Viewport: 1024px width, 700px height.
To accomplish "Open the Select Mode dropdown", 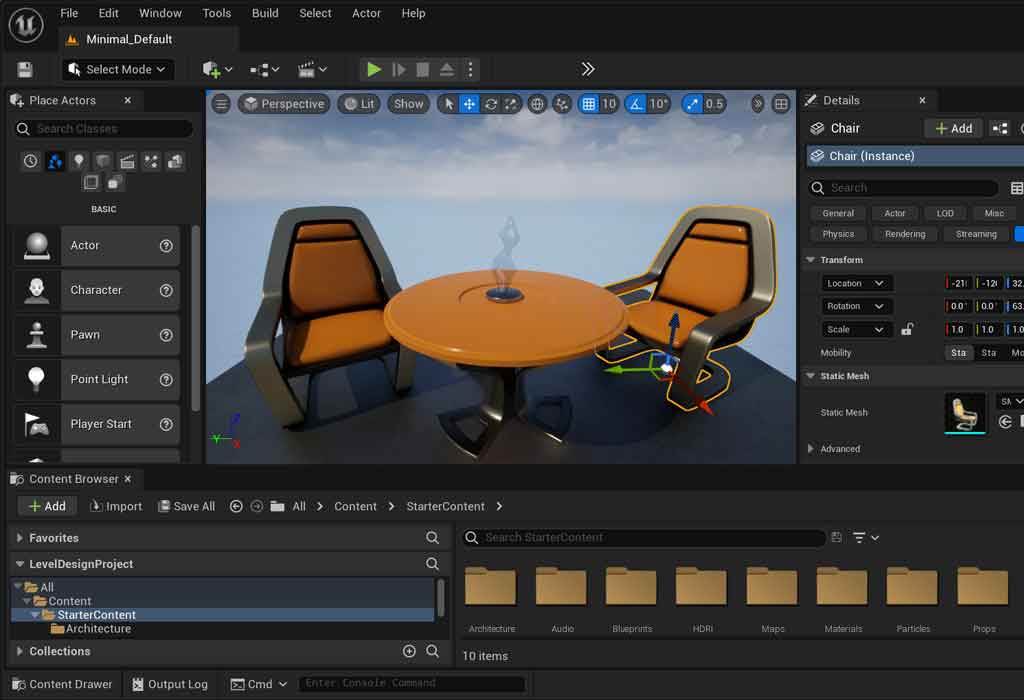I will coord(118,69).
